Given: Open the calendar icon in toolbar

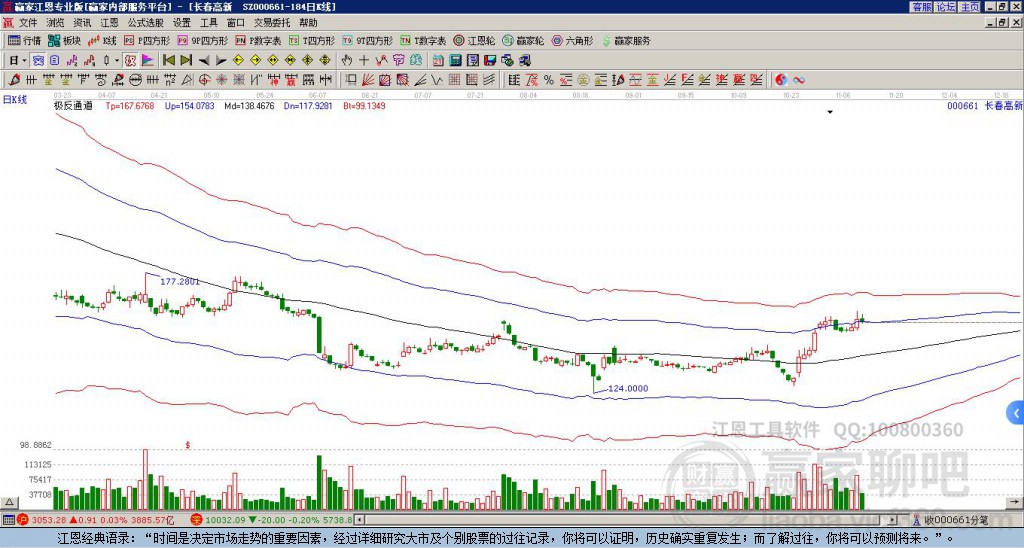Looking at the screenshot, I should (438, 61).
